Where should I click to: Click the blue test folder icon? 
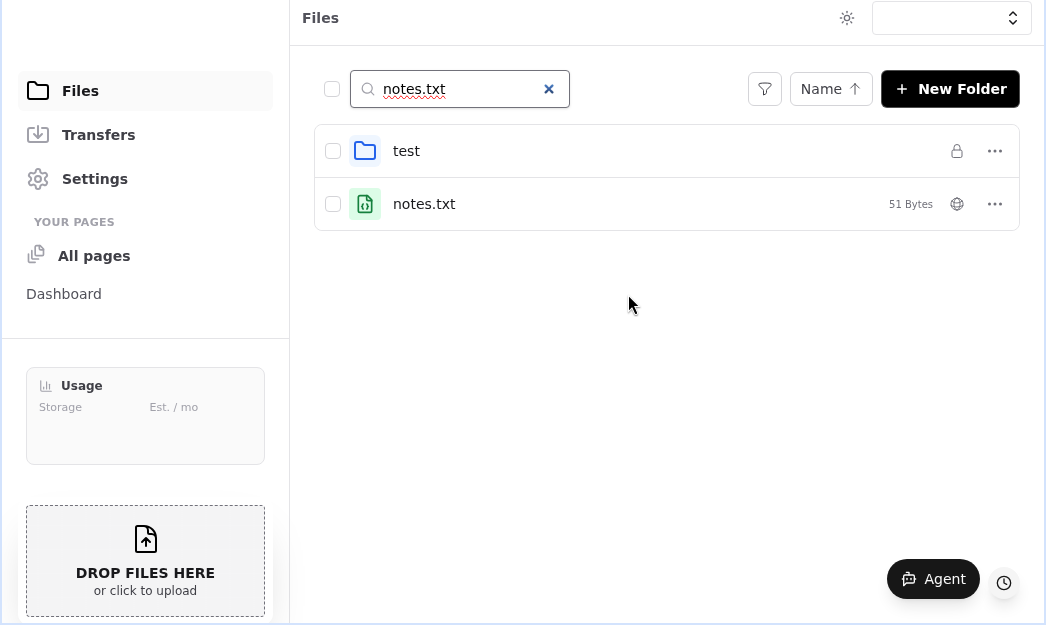click(365, 151)
